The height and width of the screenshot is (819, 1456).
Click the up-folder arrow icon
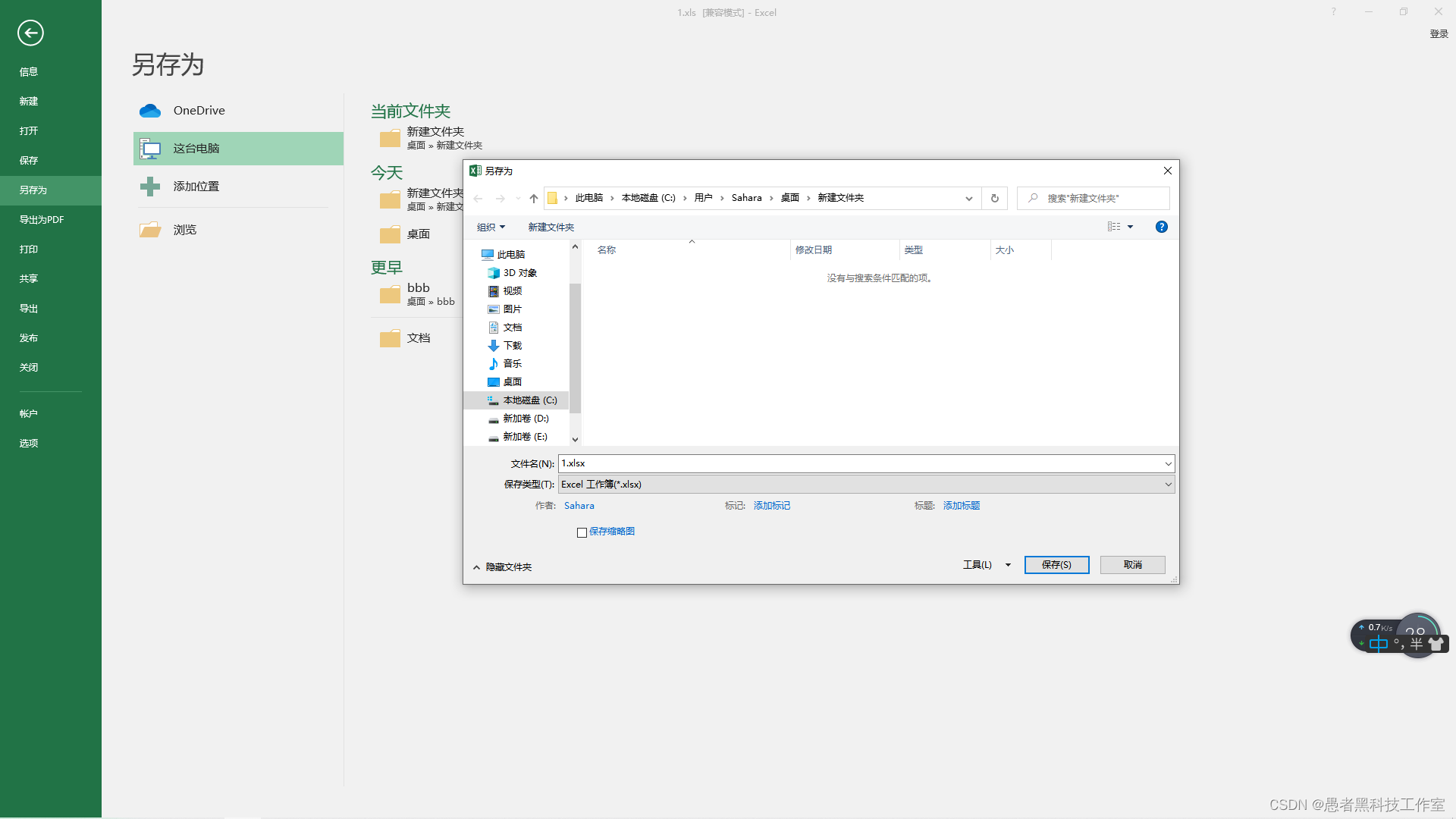(x=534, y=198)
